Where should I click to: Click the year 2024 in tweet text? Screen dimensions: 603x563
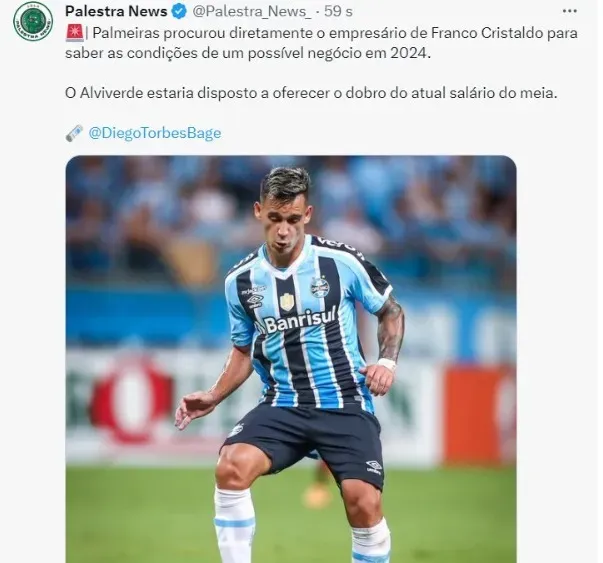tap(409, 53)
